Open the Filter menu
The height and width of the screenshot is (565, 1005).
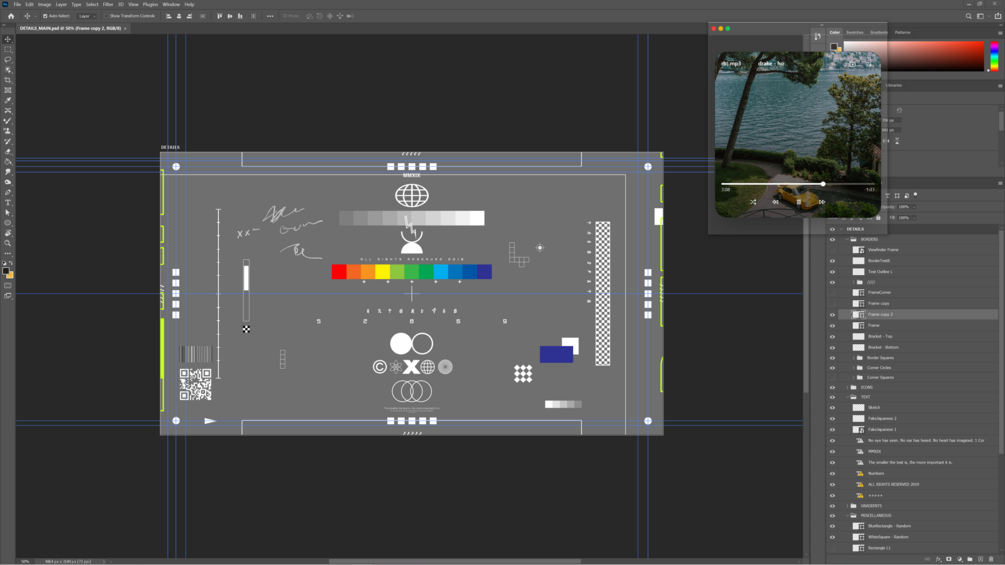click(x=108, y=4)
